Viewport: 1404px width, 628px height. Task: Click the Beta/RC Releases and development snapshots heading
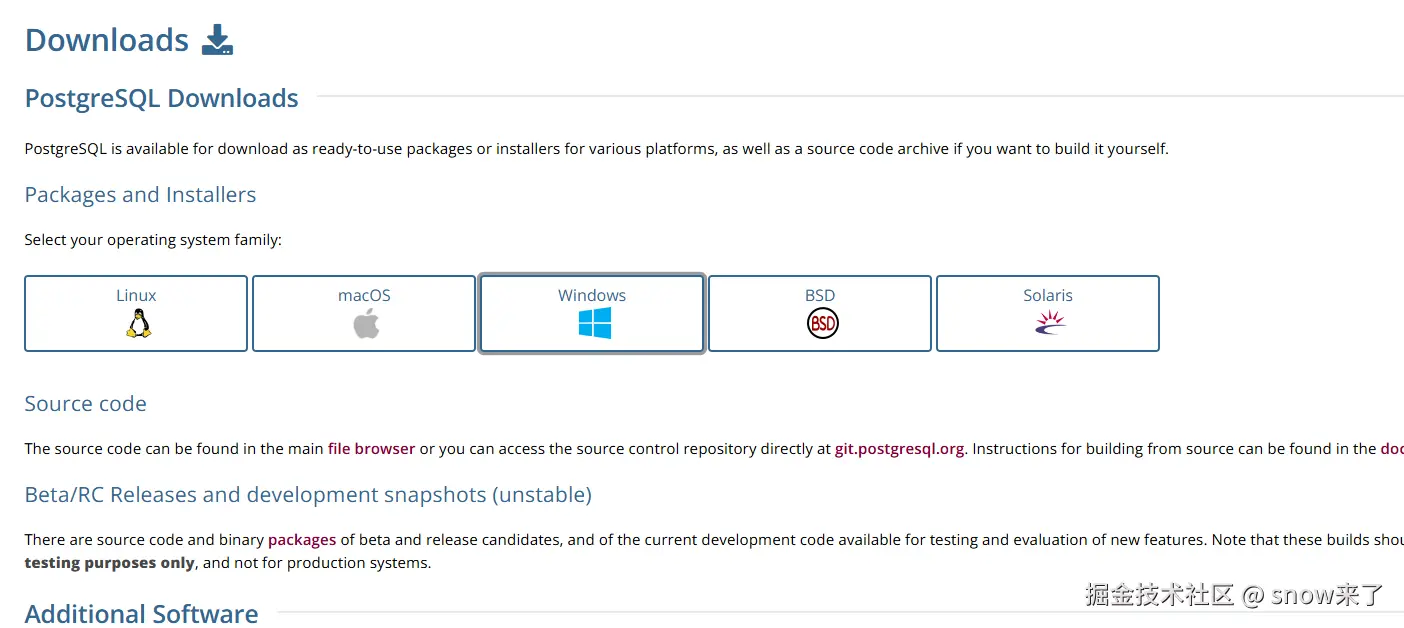(x=308, y=495)
